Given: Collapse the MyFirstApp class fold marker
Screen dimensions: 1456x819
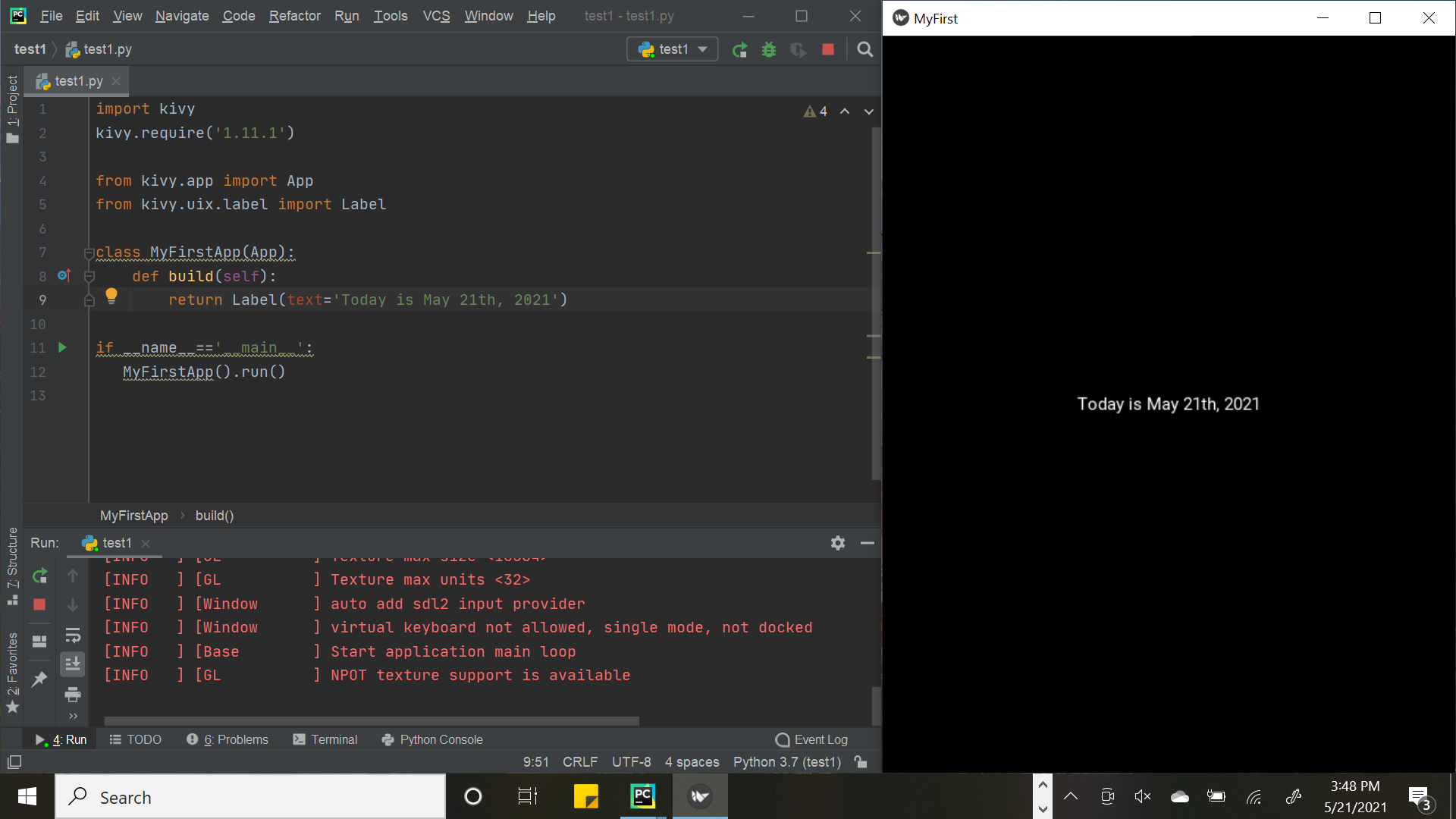Looking at the screenshot, I should [x=89, y=253].
